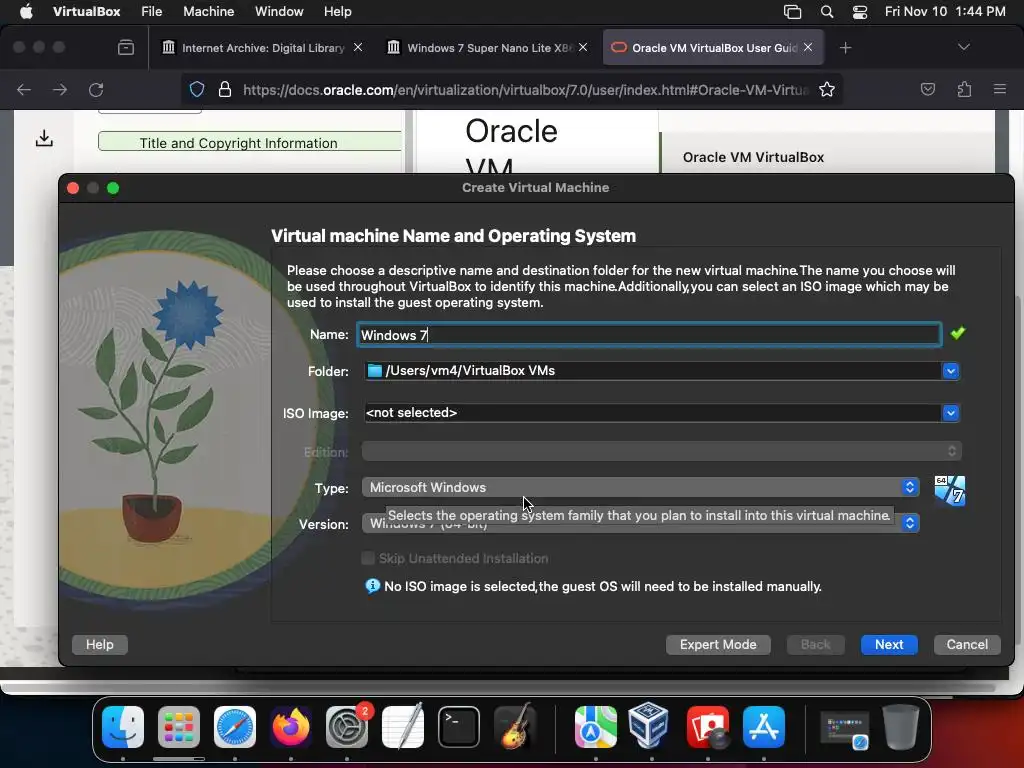
Task: Open VirtualBox application menu
Action: (x=86, y=12)
